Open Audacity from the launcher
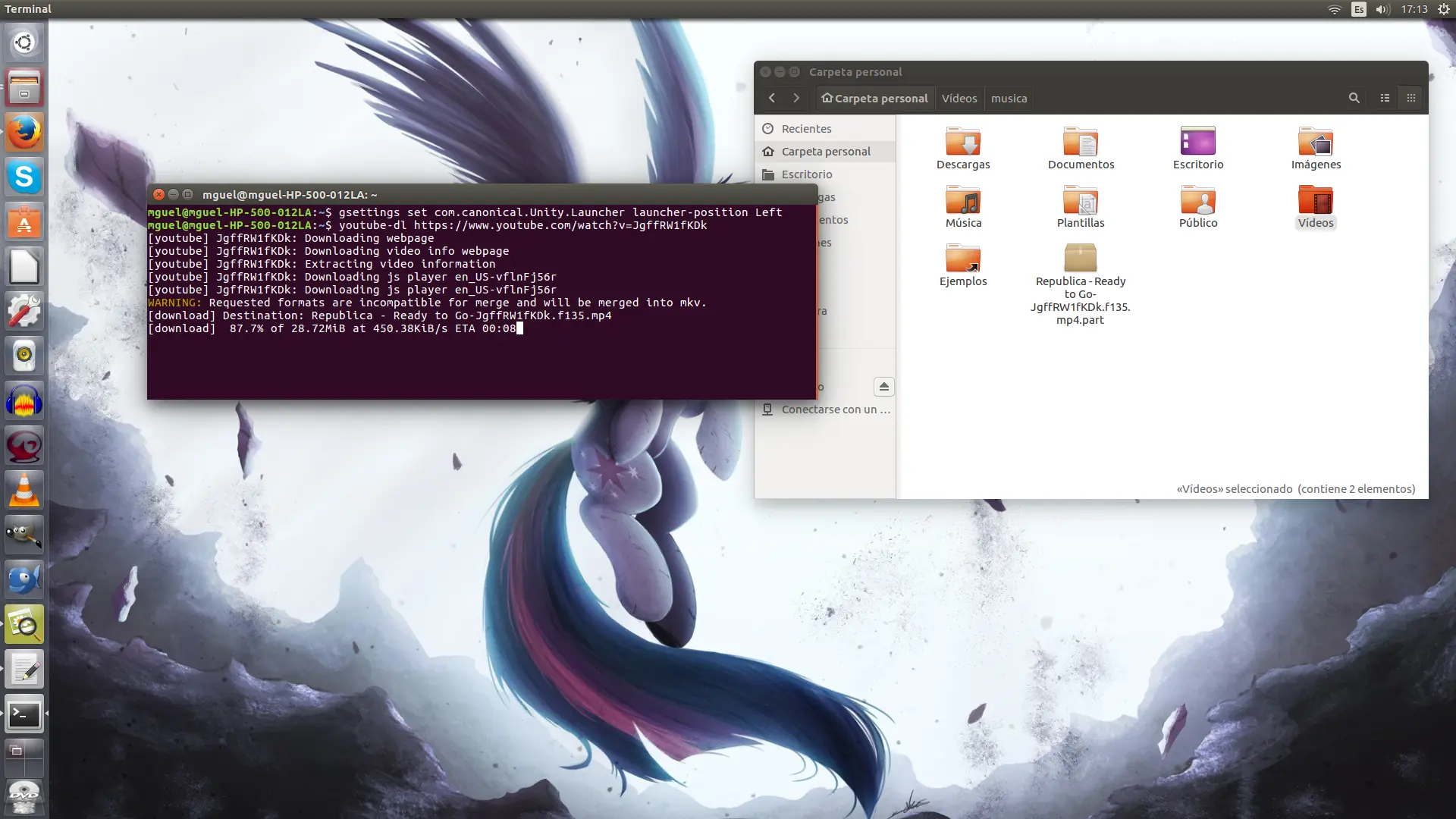Viewport: 1456px width, 819px height. (24, 400)
